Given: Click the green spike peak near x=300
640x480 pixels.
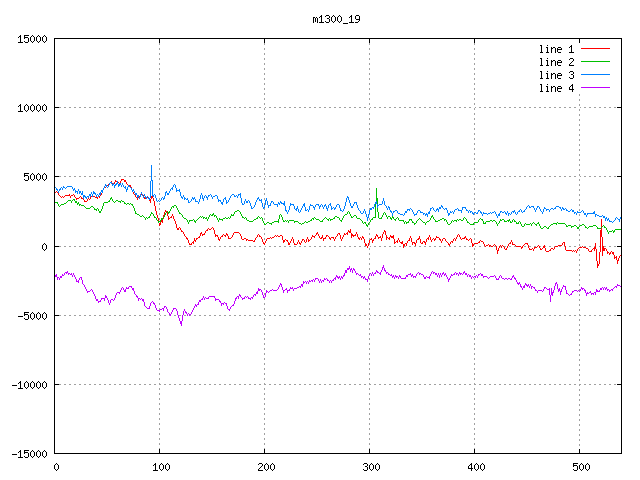Looking at the screenshot, I should [x=376, y=189].
